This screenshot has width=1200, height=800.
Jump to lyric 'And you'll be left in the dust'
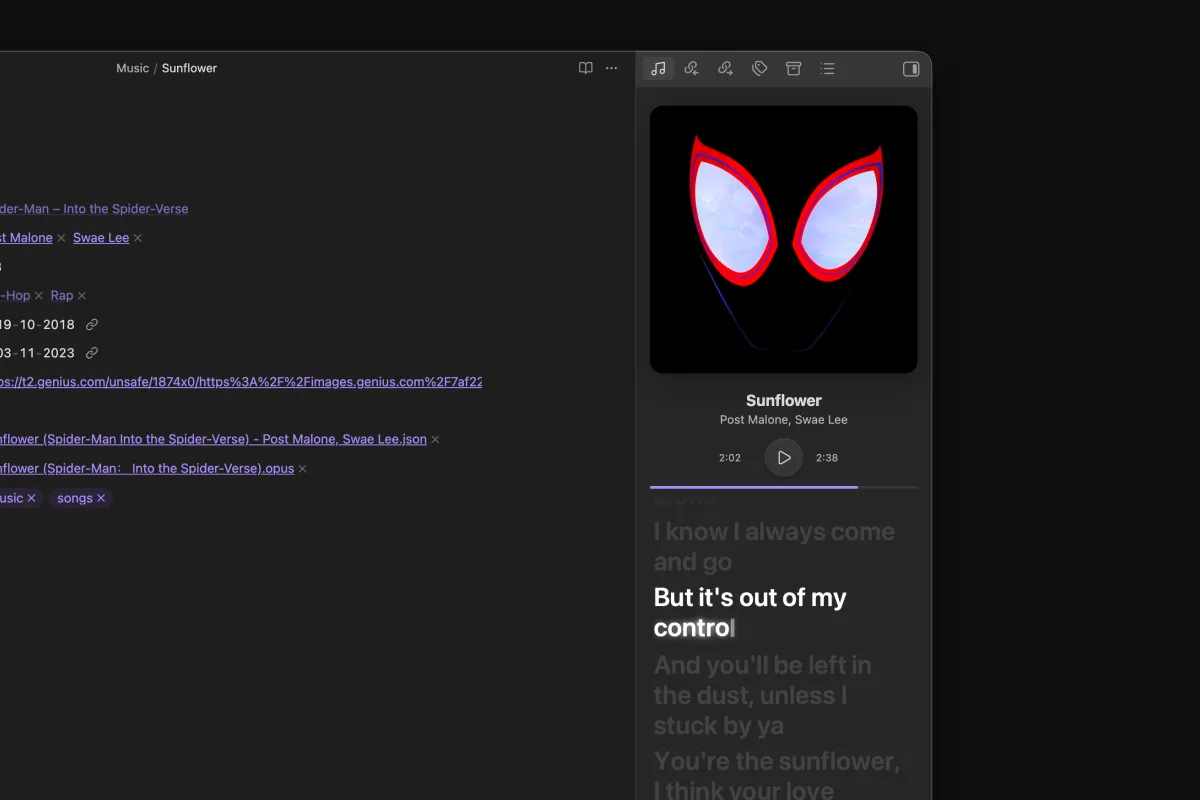(762, 695)
